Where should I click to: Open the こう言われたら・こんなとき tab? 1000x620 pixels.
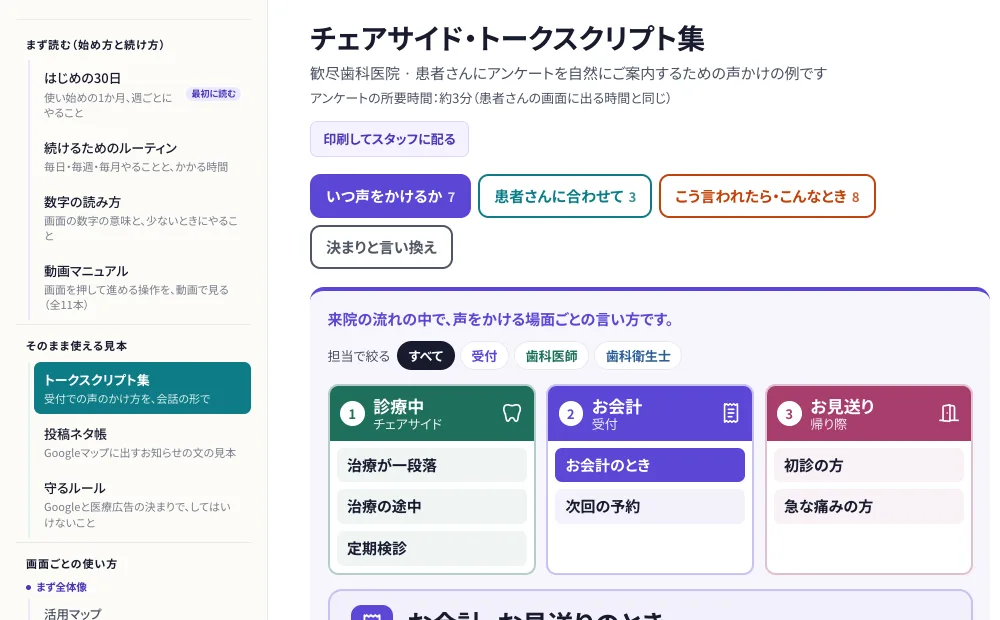[767, 196]
